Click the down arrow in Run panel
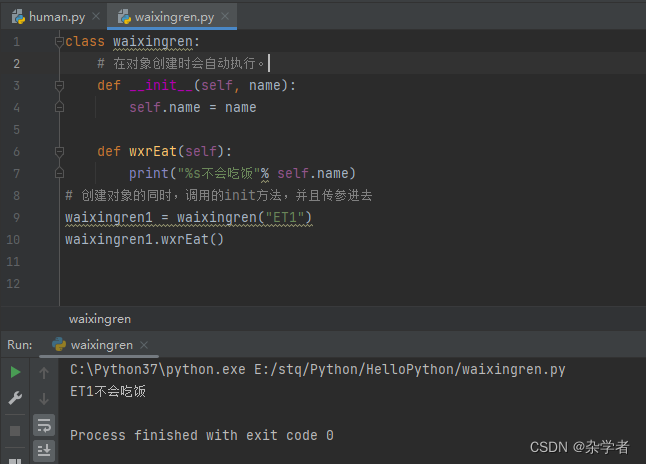This screenshot has height=464, width=646. point(44,398)
